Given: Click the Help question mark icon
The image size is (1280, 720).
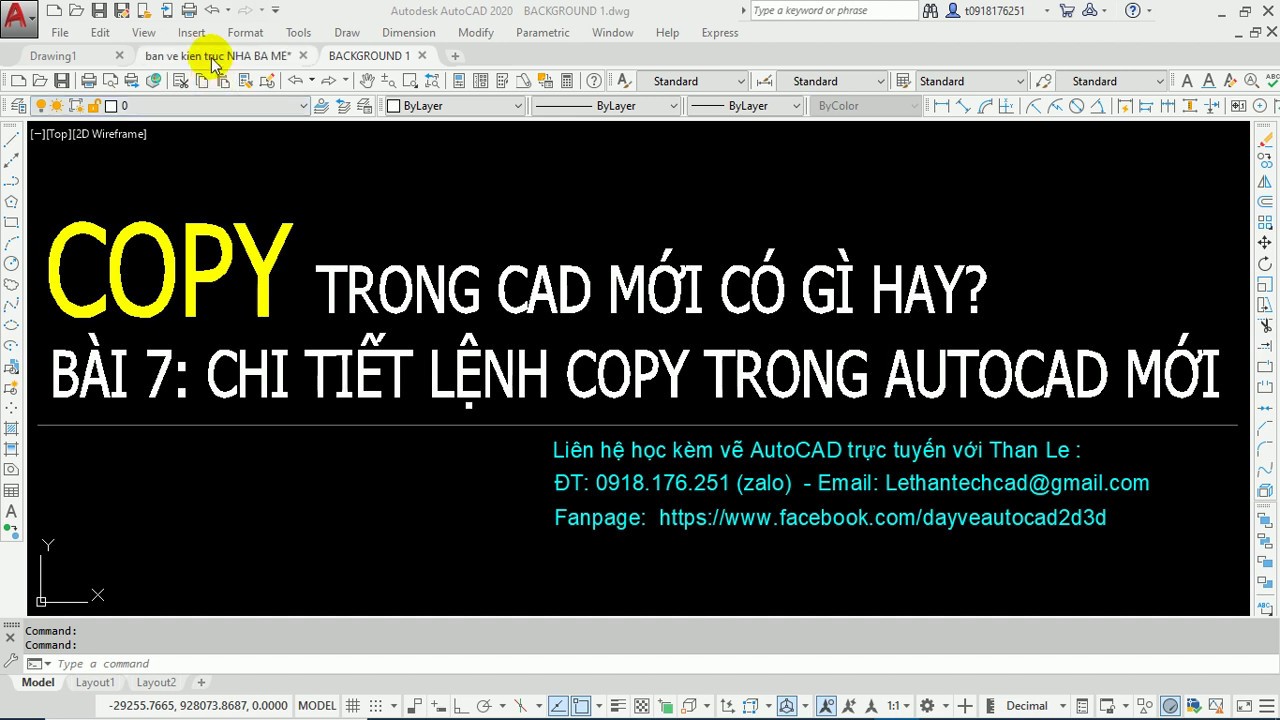Looking at the screenshot, I should tap(594, 81).
